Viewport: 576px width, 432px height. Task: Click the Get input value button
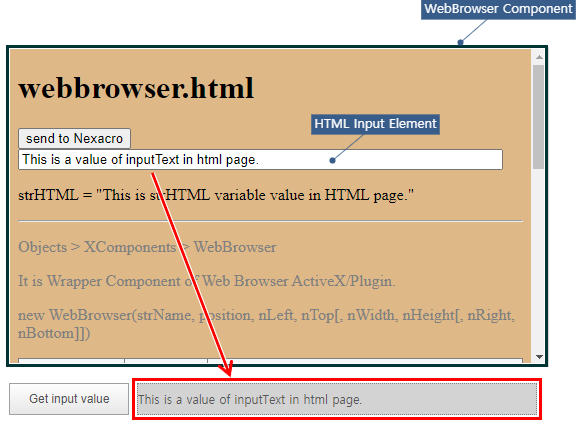click(69, 399)
